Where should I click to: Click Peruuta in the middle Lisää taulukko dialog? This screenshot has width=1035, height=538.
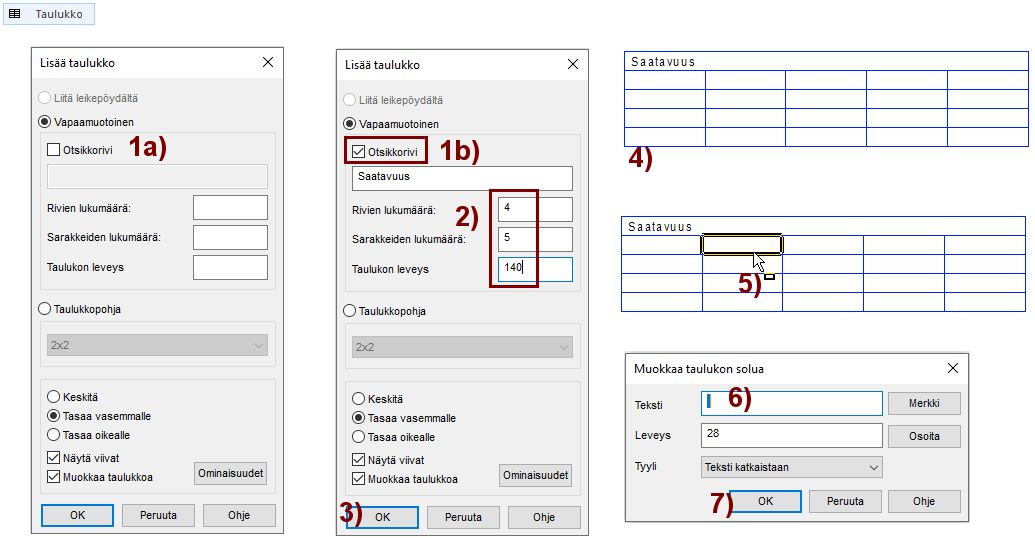tap(463, 517)
